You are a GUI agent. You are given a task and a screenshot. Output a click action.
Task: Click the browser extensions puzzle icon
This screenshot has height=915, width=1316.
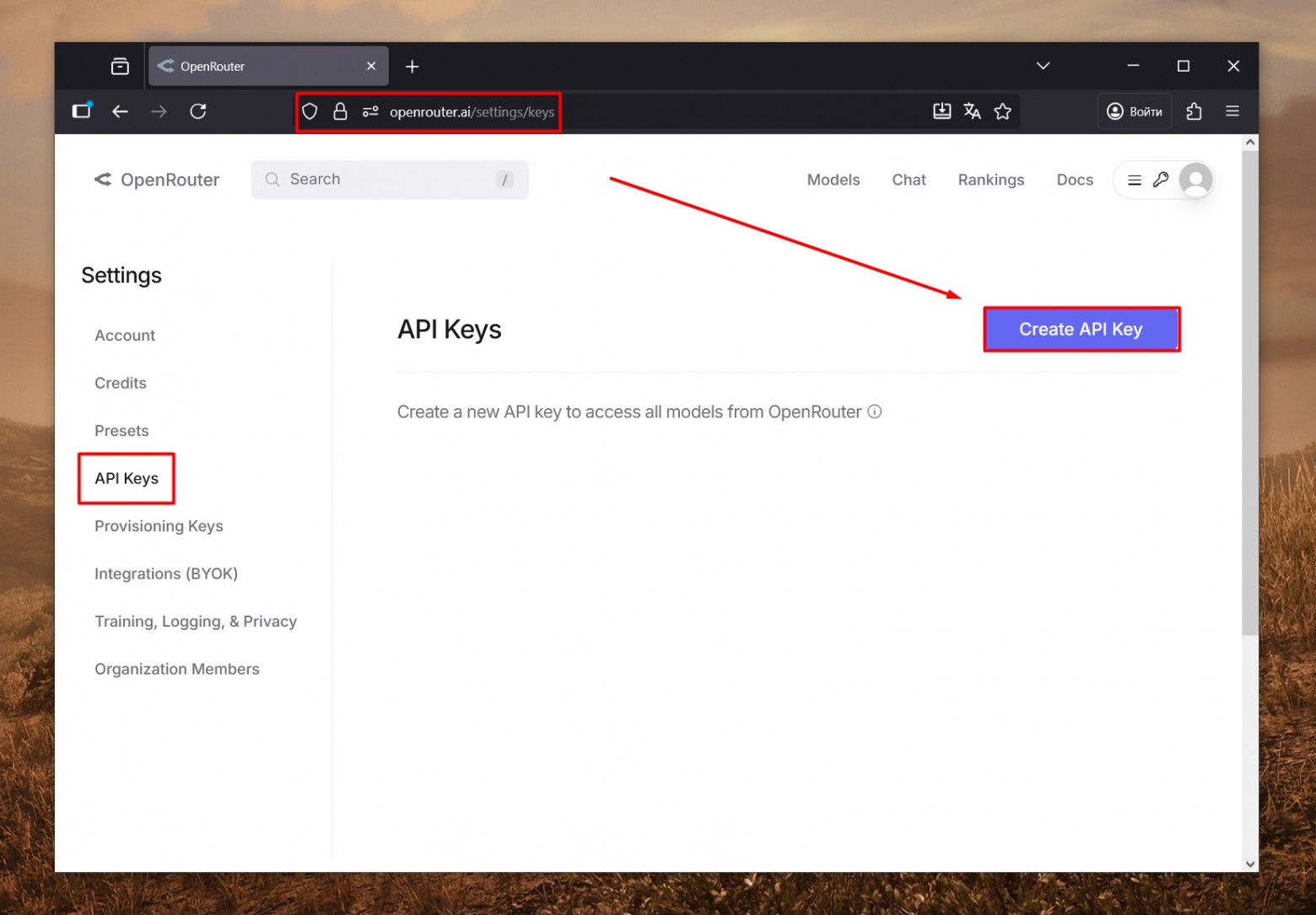[x=1194, y=110]
